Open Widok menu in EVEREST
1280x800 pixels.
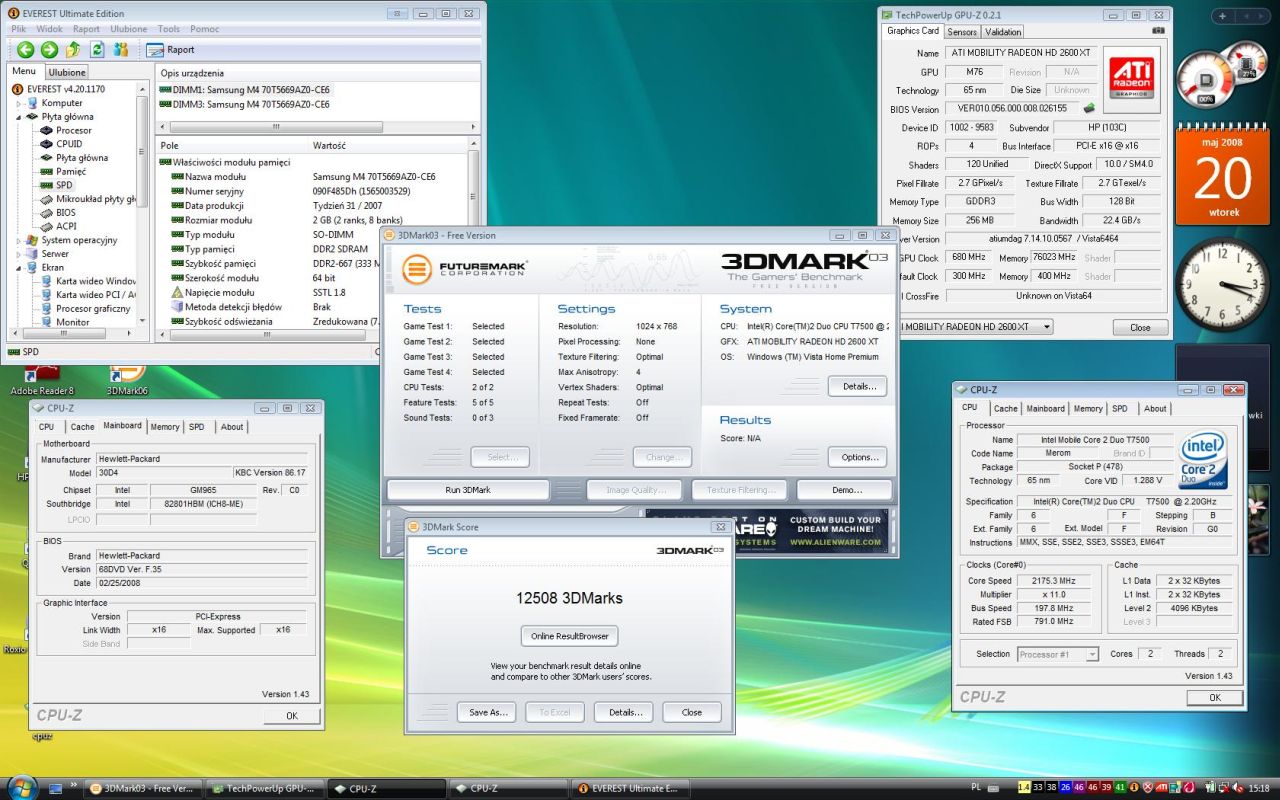click(49, 29)
